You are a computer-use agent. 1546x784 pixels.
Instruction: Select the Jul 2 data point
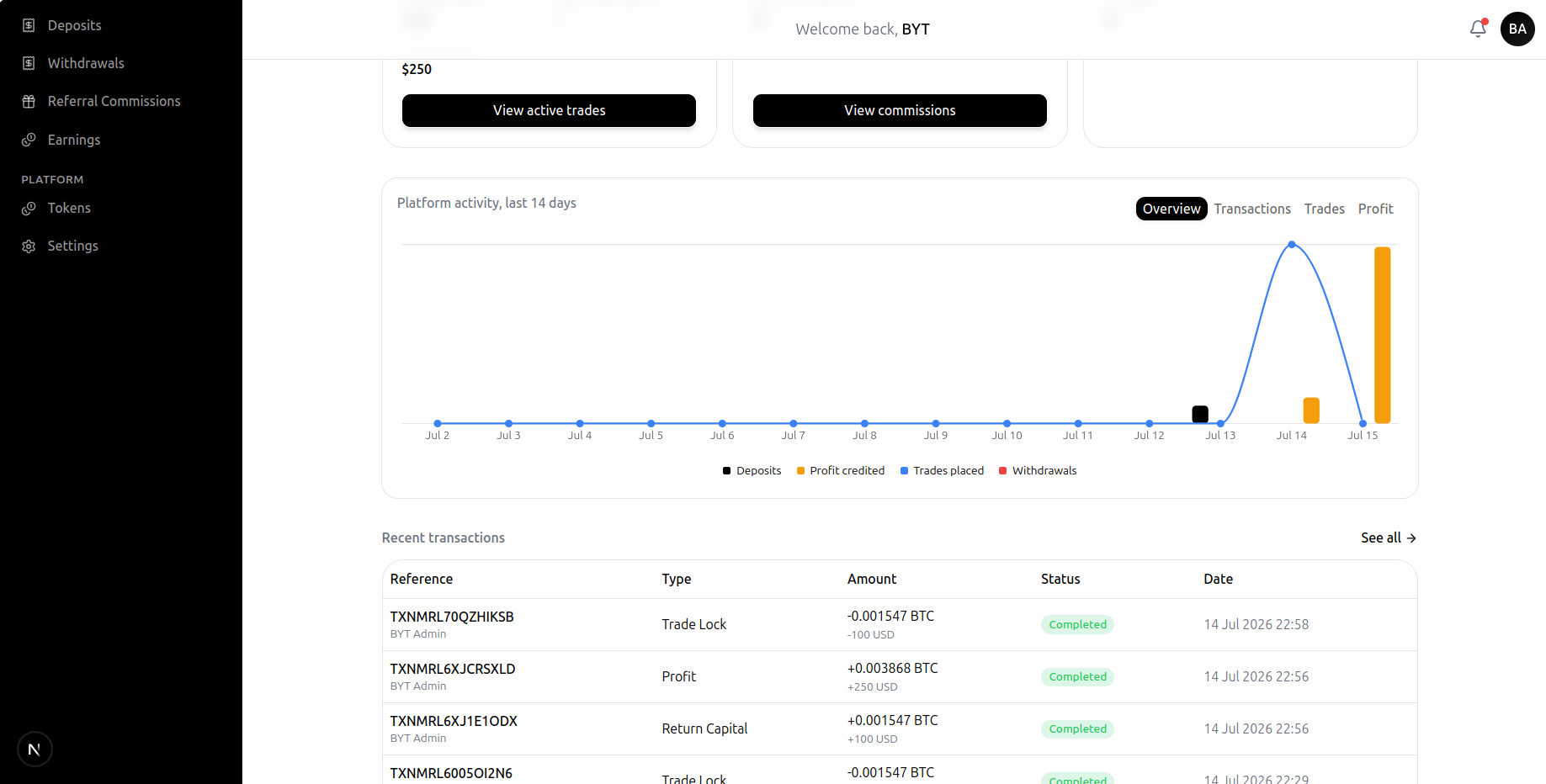click(438, 423)
